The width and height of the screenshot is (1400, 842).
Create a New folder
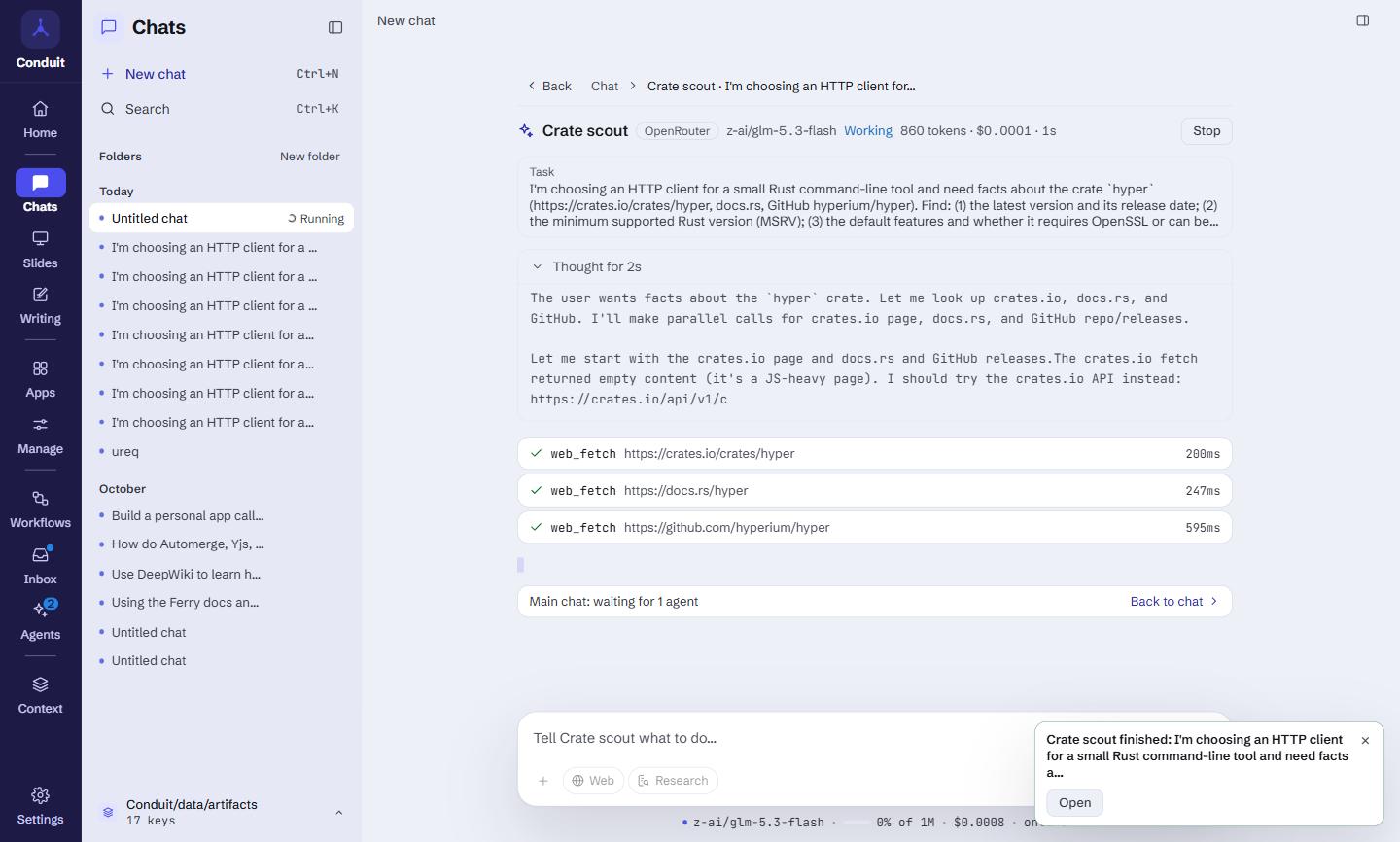tap(310, 157)
